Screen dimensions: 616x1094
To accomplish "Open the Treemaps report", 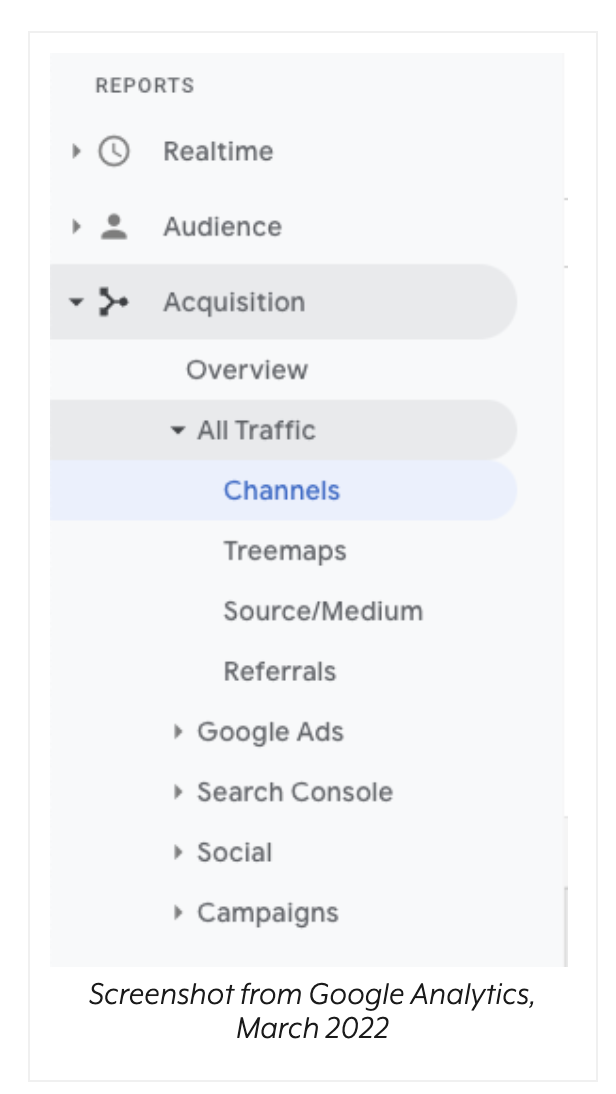I will tap(285, 551).
